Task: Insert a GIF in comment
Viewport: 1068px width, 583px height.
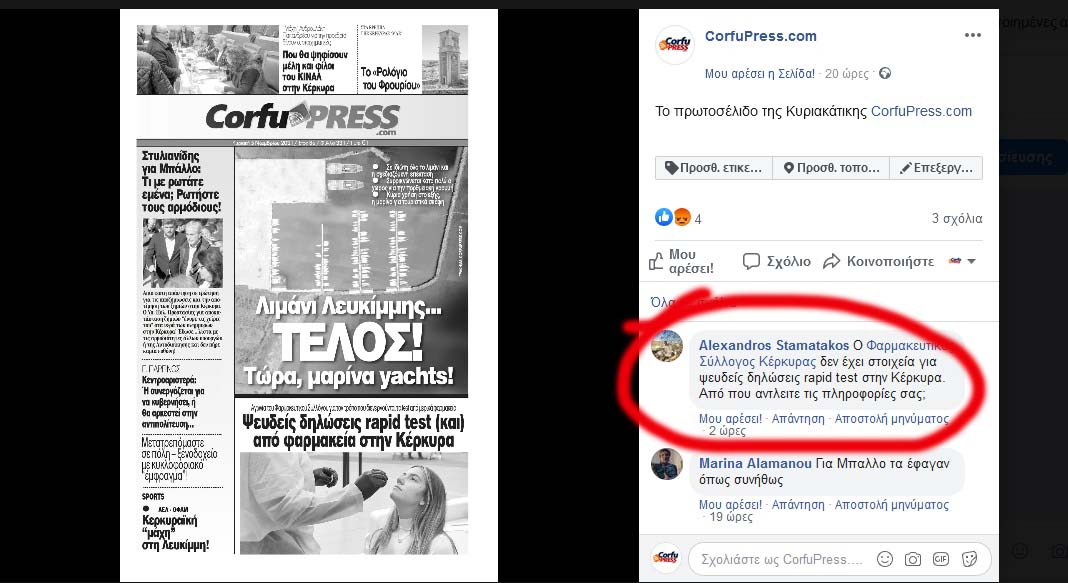Action: [941, 559]
